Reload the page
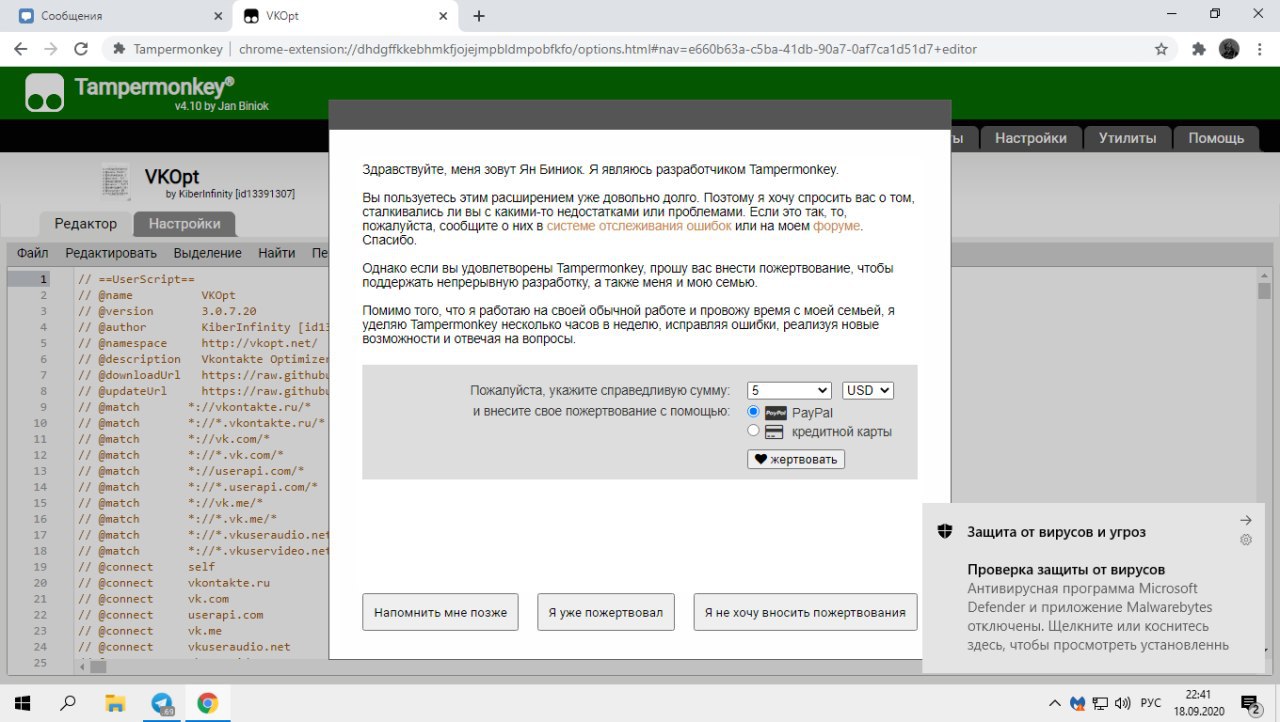The height and width of the screenshot is (722, 1280). [81, 48]
